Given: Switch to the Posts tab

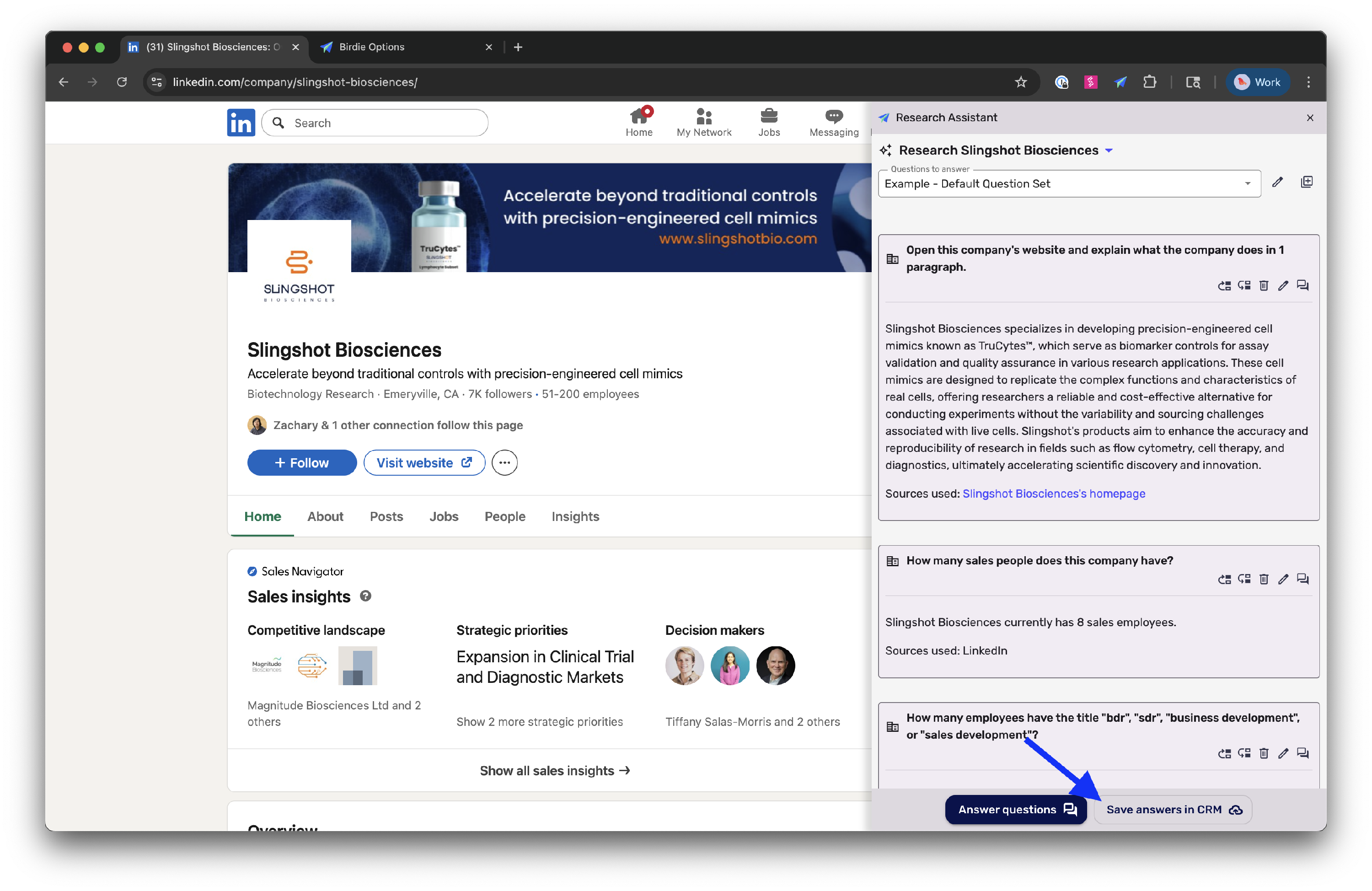Looking at the screenshot, I should 386,517.
